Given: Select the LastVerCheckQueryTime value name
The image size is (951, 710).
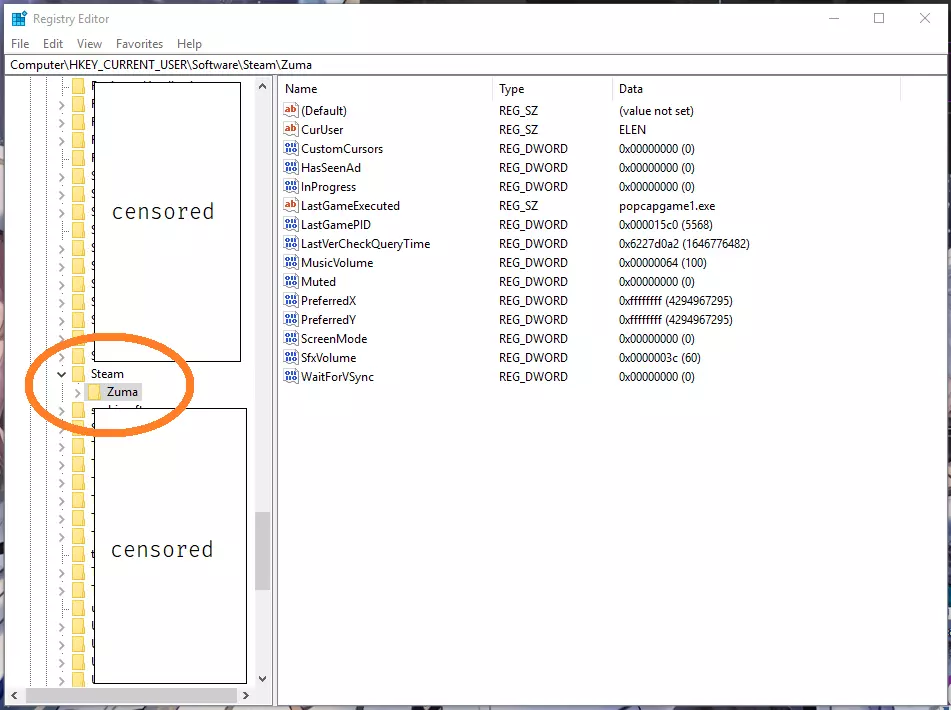Looking at the screenshot, I should (366, 244).
